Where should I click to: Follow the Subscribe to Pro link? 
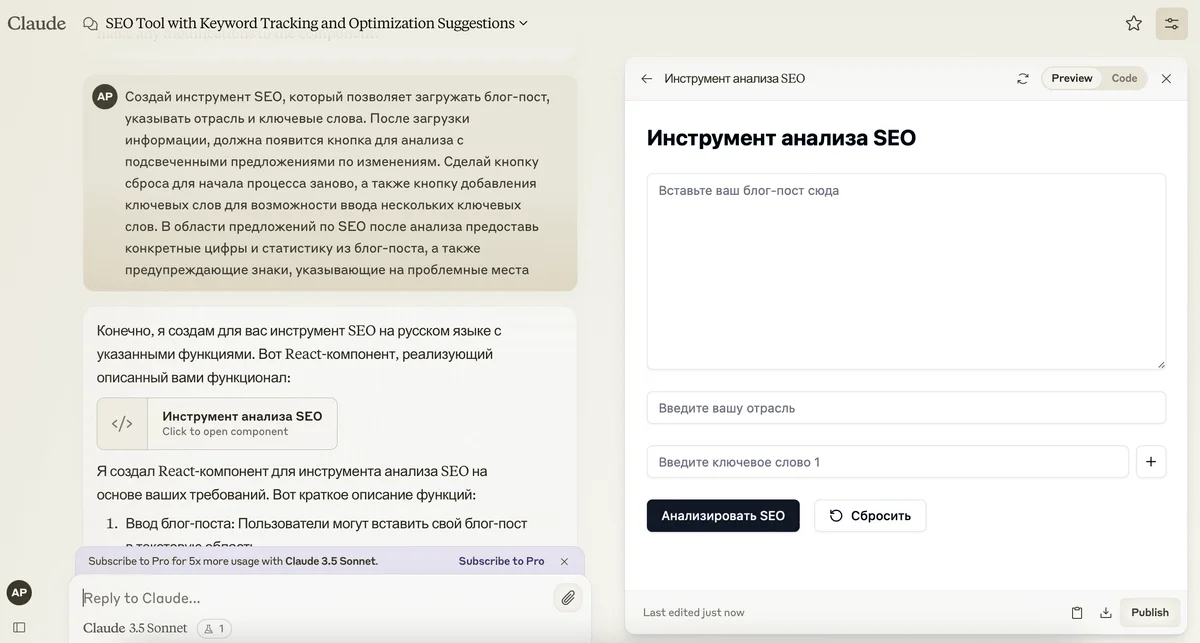[501, 561]
